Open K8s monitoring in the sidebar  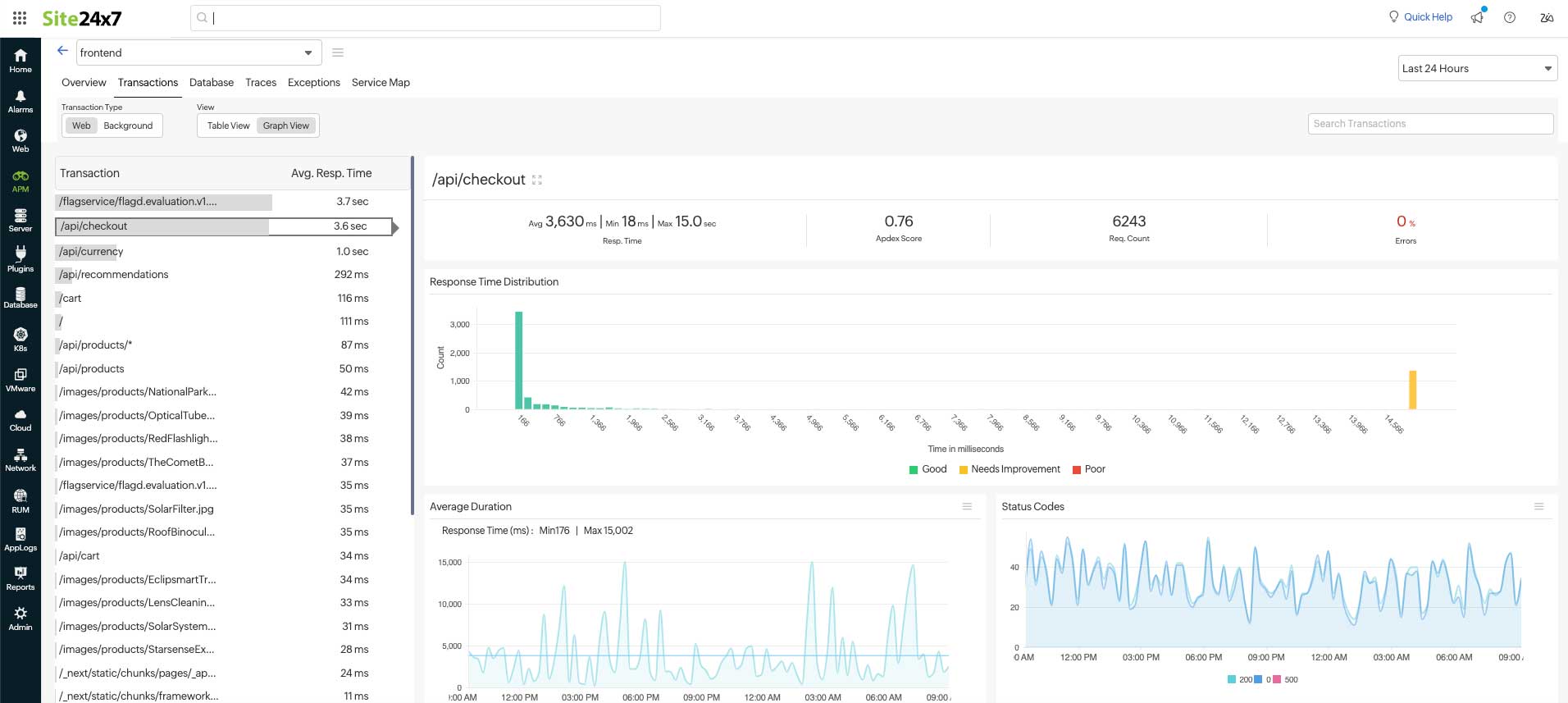click(x=21, y=339)
